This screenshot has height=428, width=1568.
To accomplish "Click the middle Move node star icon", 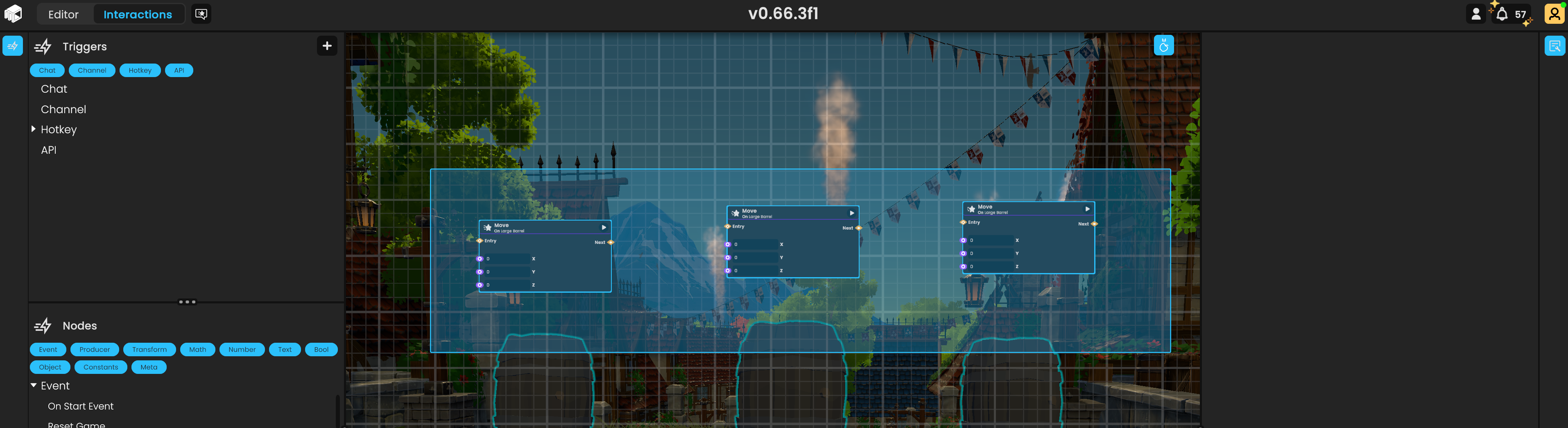I will tap(735, 214).
